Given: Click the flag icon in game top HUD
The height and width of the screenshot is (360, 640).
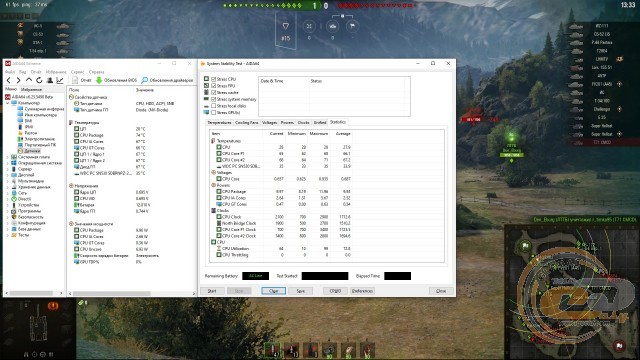Looking at the screenshot, I should tap(352, 27).
